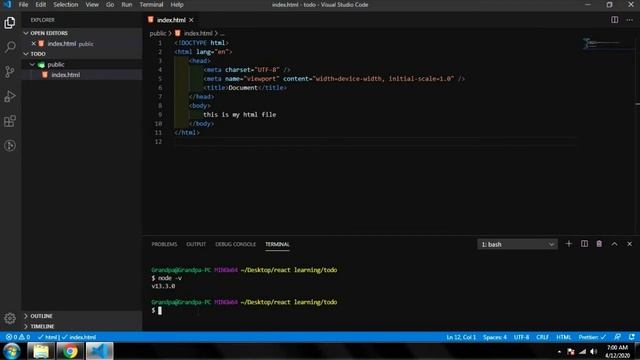The image size is (640, 360).
Task: Open the Extensions view
Action: click(10, 121)
